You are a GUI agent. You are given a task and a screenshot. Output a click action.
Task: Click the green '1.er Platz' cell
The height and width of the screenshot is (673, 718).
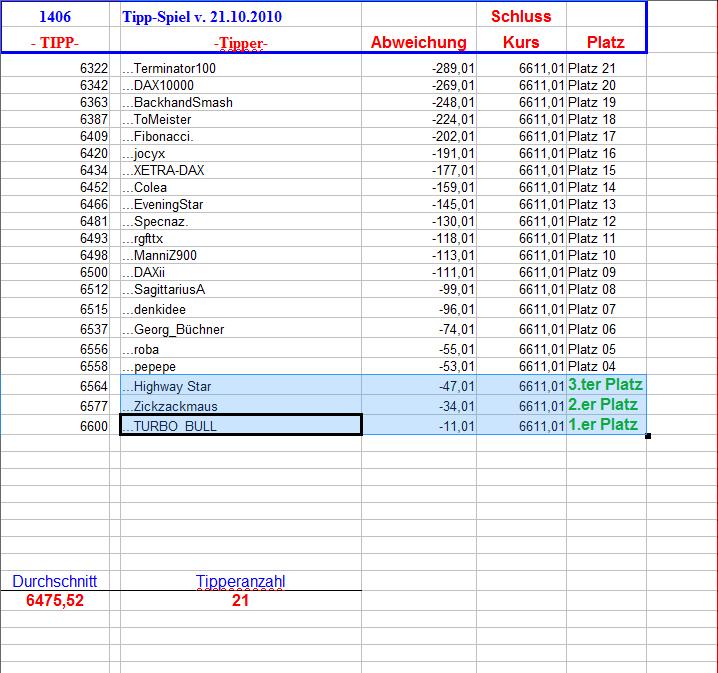[606, 424]
